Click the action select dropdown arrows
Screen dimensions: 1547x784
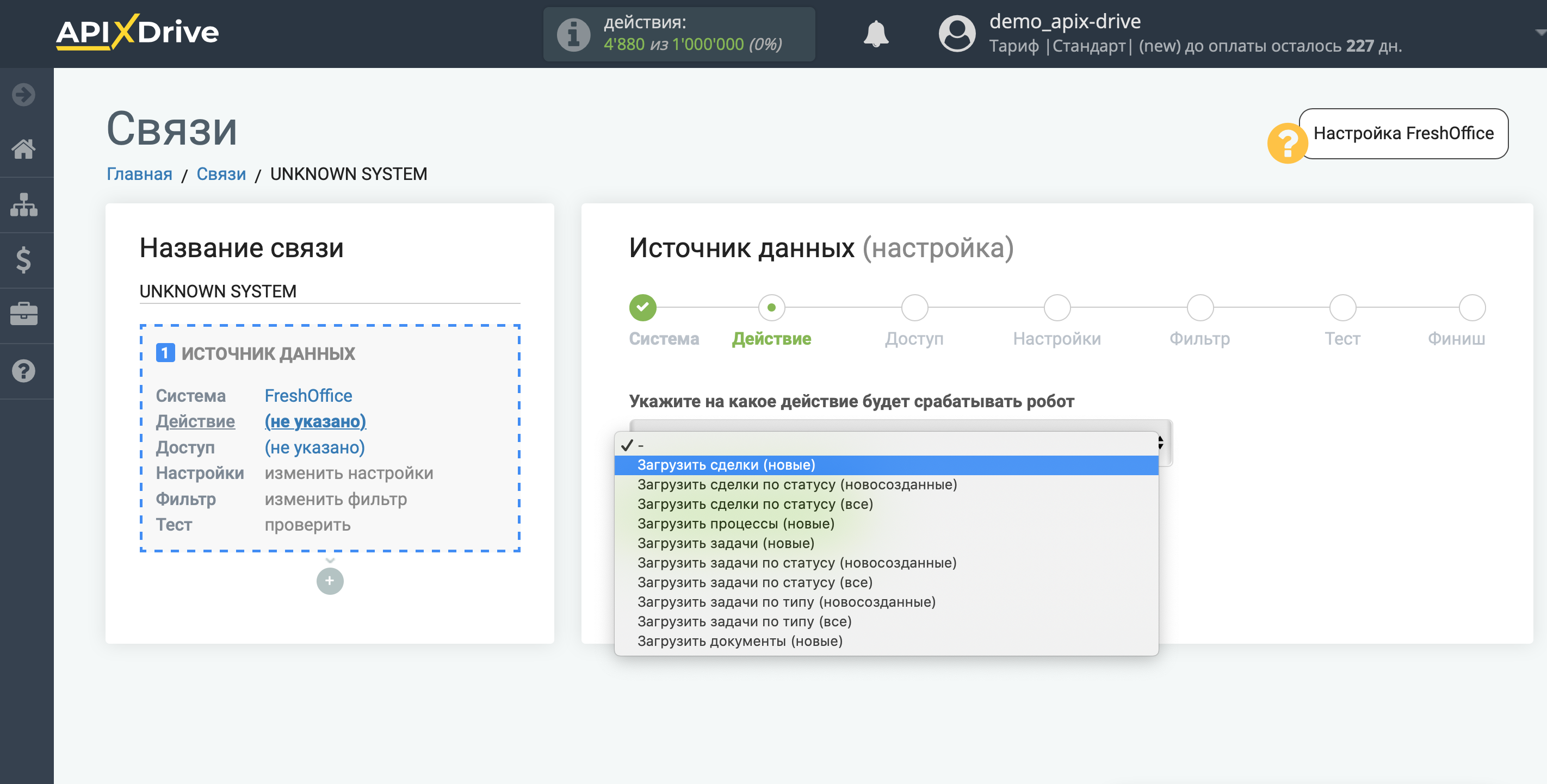click(1160, 443)
